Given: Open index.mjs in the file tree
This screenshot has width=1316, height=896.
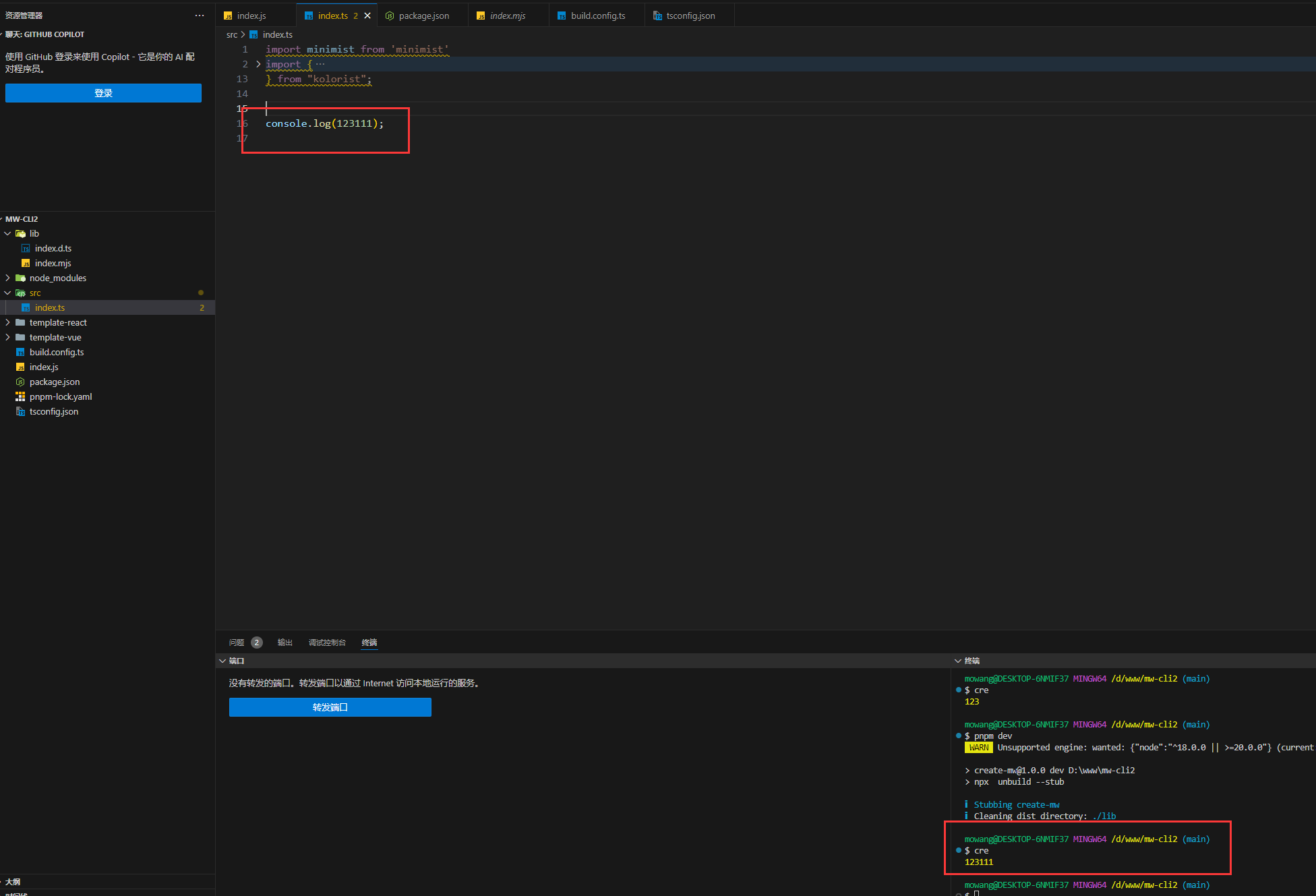Looking at the screenshot, I should click(53, 263).
